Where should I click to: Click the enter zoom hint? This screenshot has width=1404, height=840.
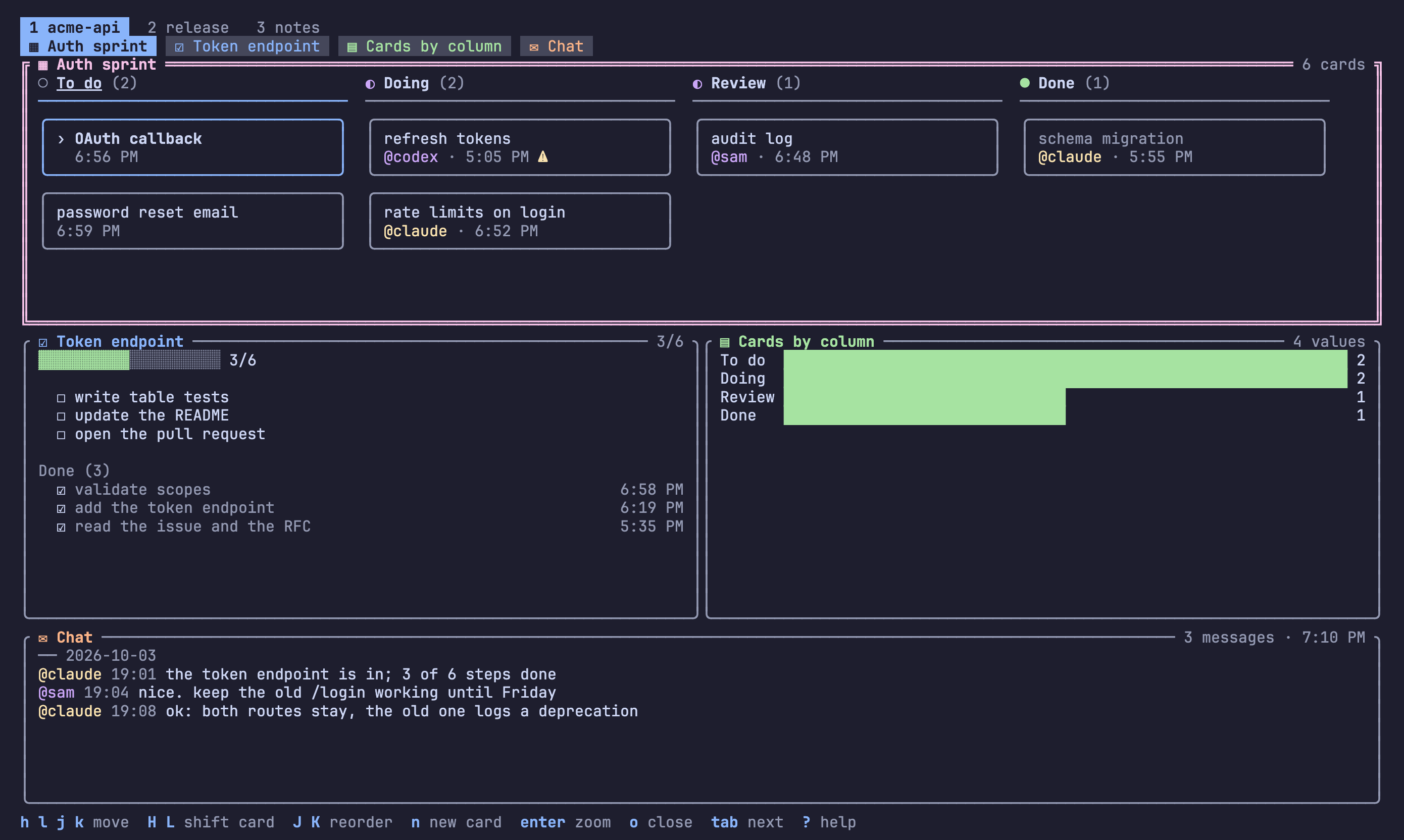click(x=566, y=822)
